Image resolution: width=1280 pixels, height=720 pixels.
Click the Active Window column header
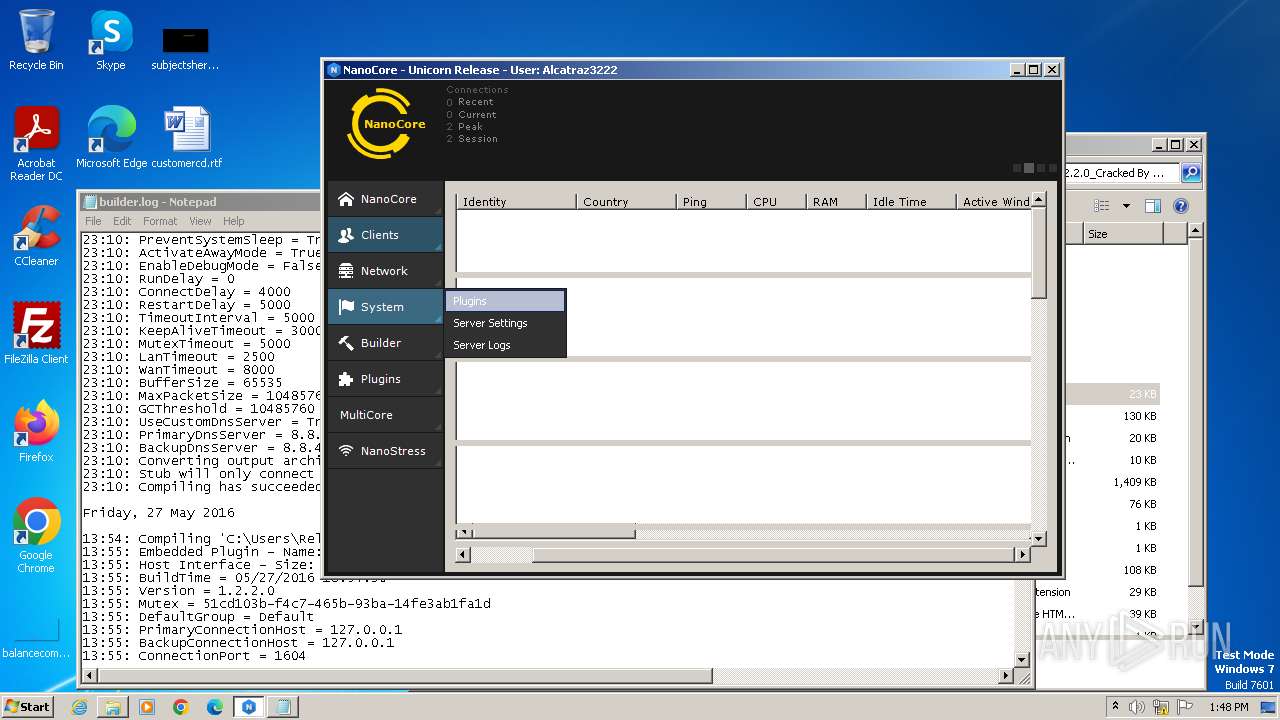(x=994, y=201)
